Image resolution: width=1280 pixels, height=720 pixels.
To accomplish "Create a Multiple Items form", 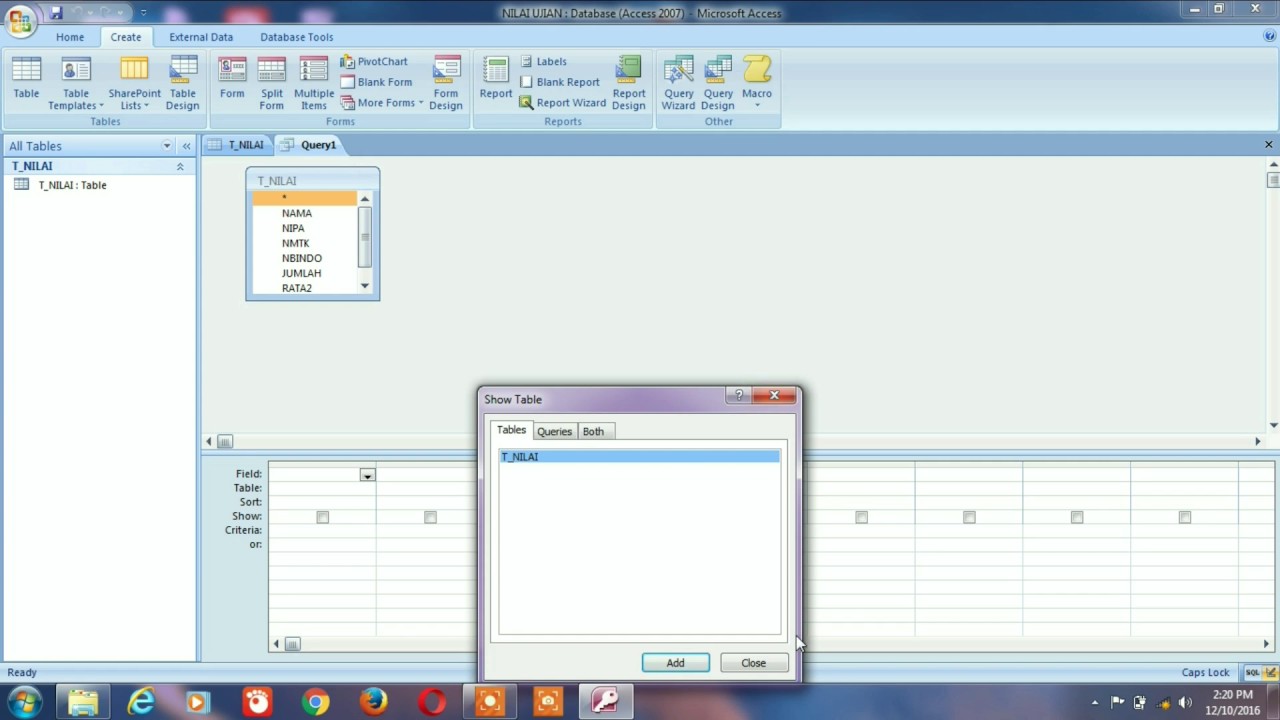I will [x=314, y=82].
